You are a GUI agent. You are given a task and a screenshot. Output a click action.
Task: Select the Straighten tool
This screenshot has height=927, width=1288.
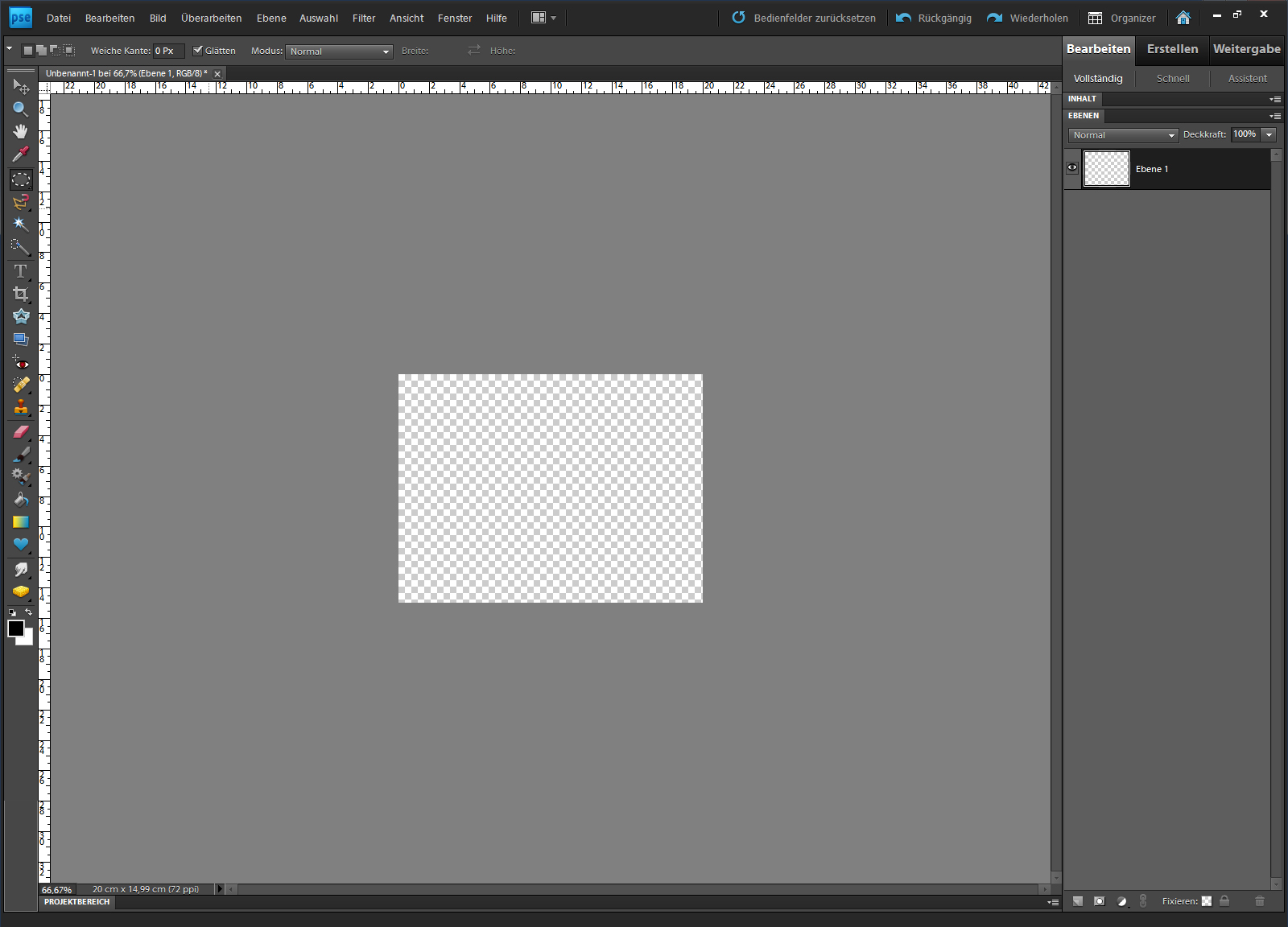coord(21,340)
